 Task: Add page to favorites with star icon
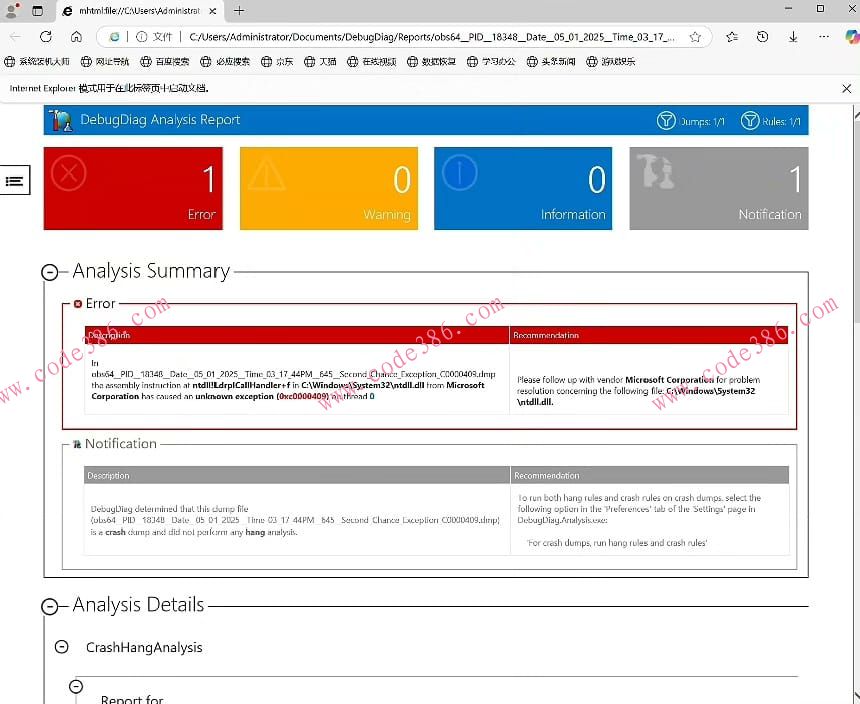[x=695, y=37]
